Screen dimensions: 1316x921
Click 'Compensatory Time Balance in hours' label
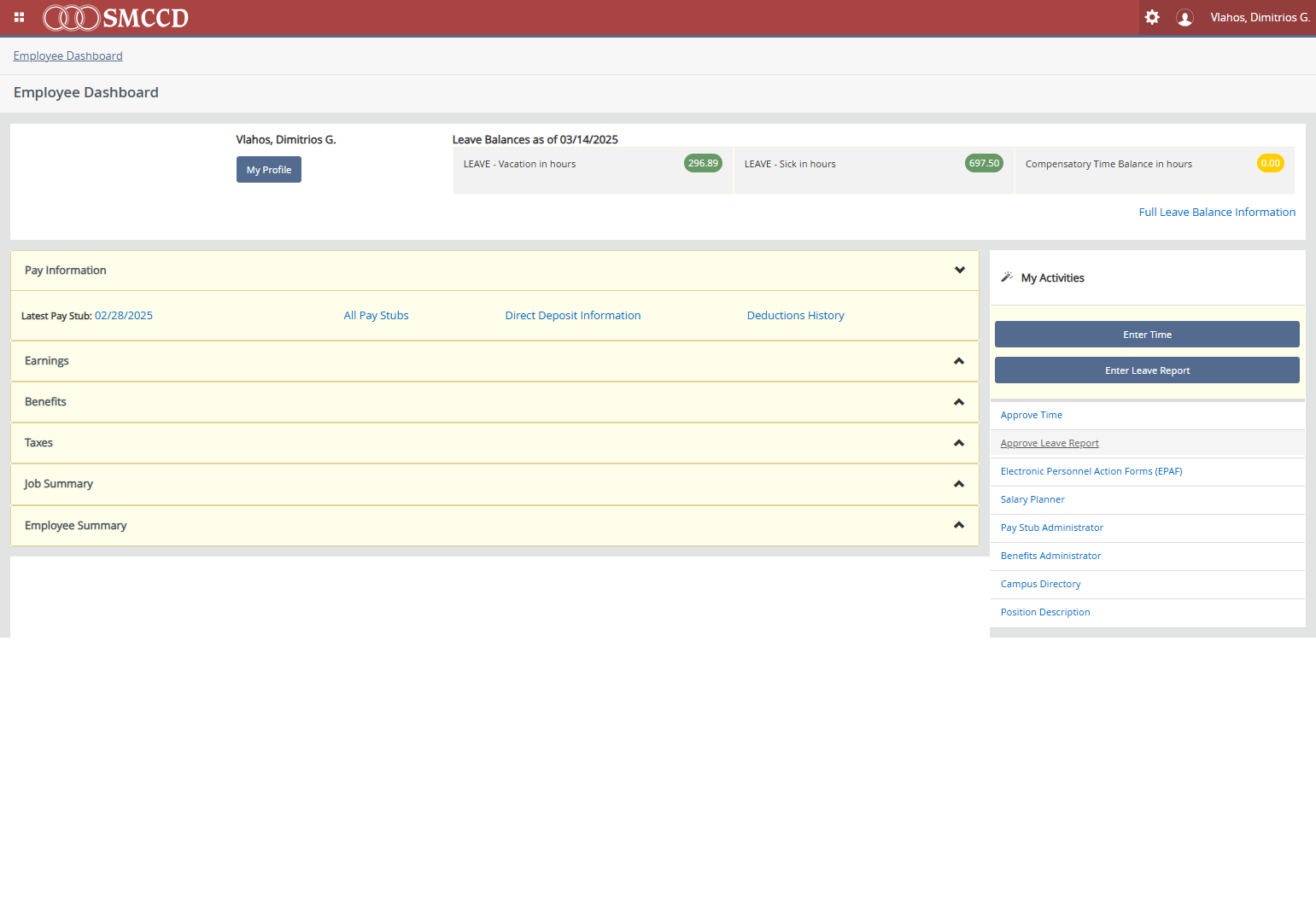[1108, 164]
